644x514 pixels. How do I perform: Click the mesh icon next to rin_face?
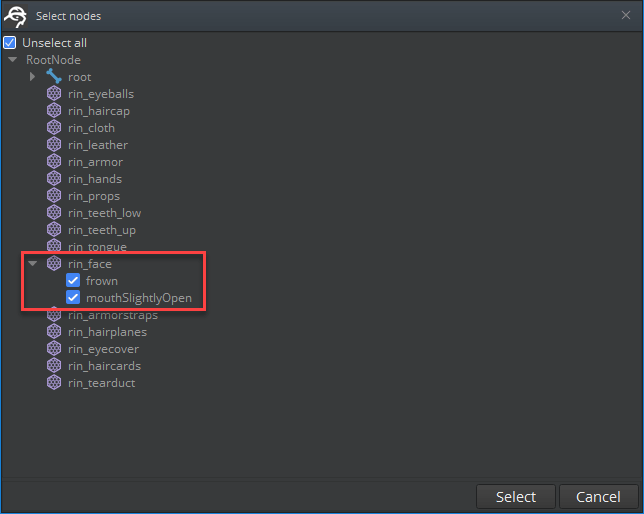tap(54, 264)
